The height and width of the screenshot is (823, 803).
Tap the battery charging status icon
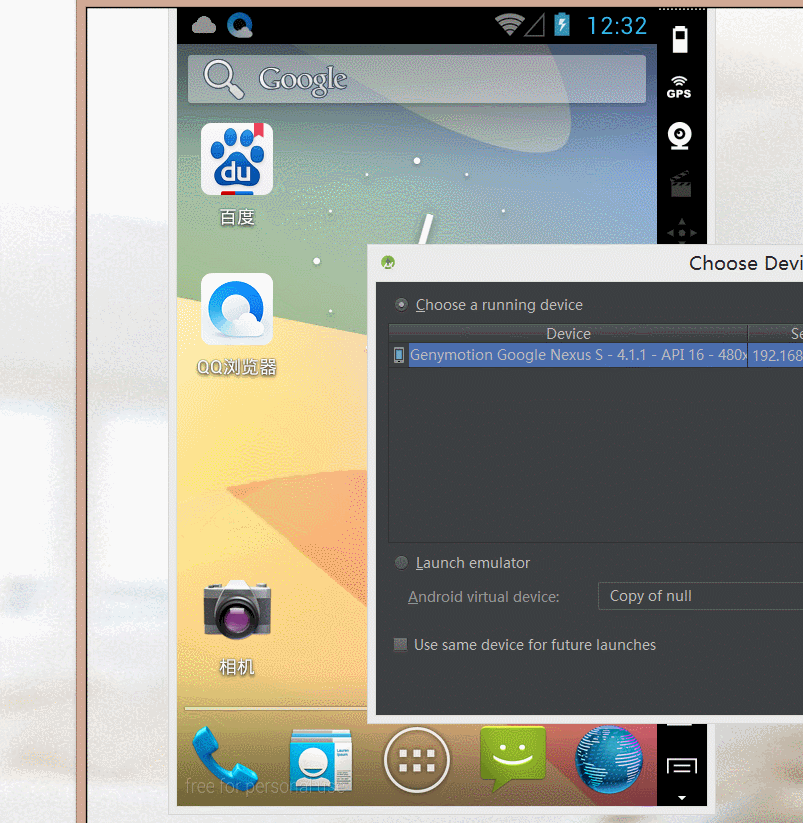point(562,24)
